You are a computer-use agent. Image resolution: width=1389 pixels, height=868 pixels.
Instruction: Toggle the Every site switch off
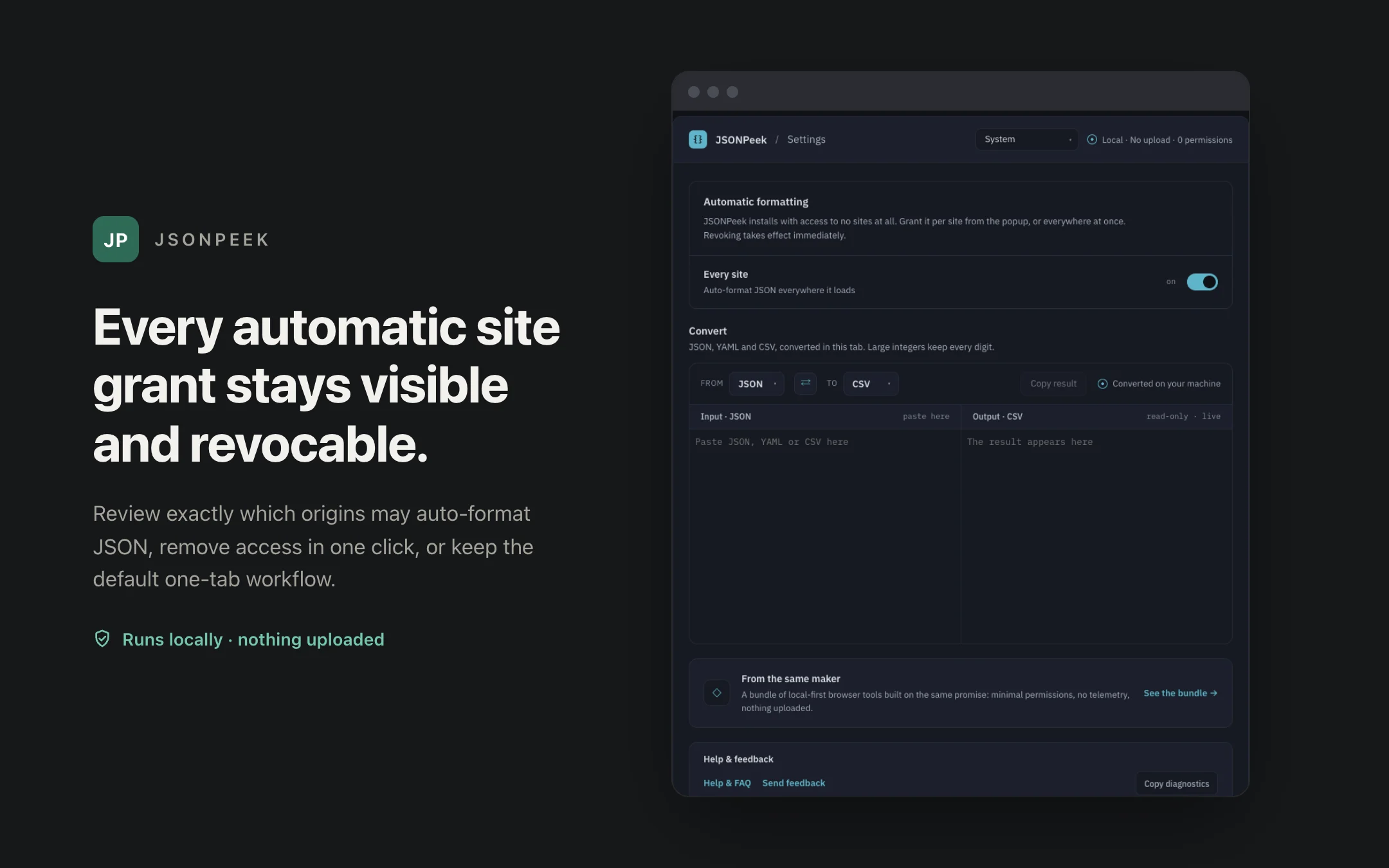[x=1202, y=282]
